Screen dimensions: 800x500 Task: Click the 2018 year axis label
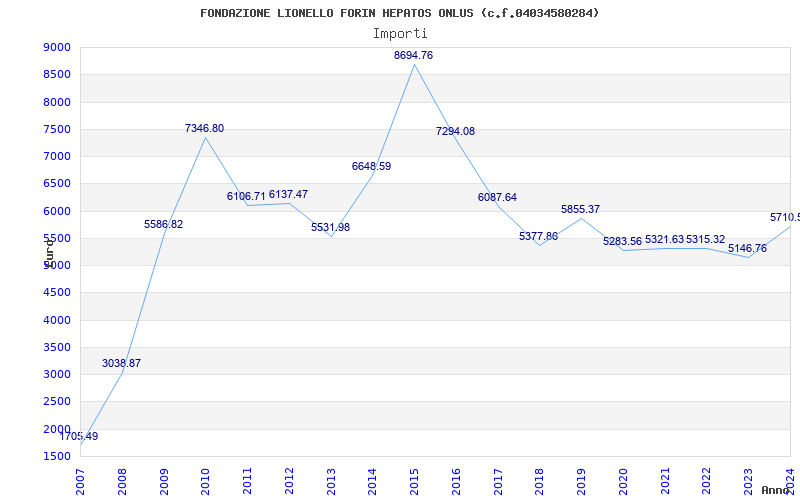tap(540, 482)
